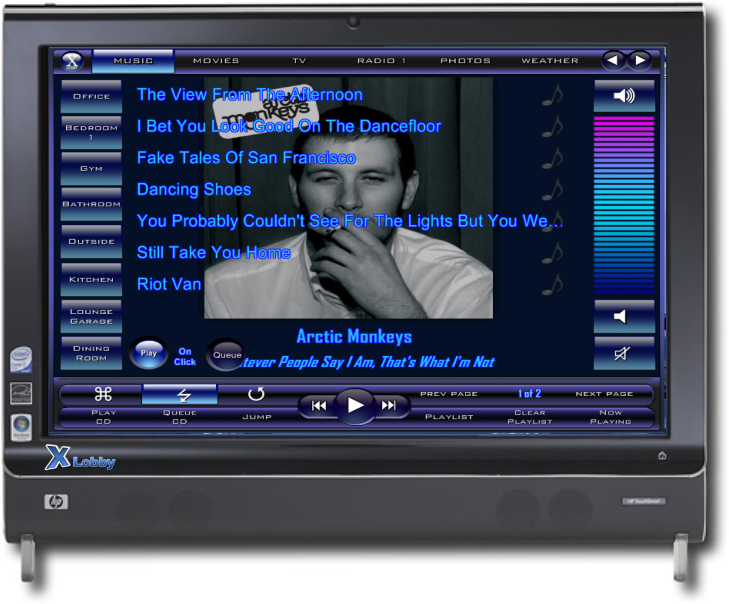Click the Jump circular arrow icon
Viewport: 729px width, 604px height.
[256, 394]
